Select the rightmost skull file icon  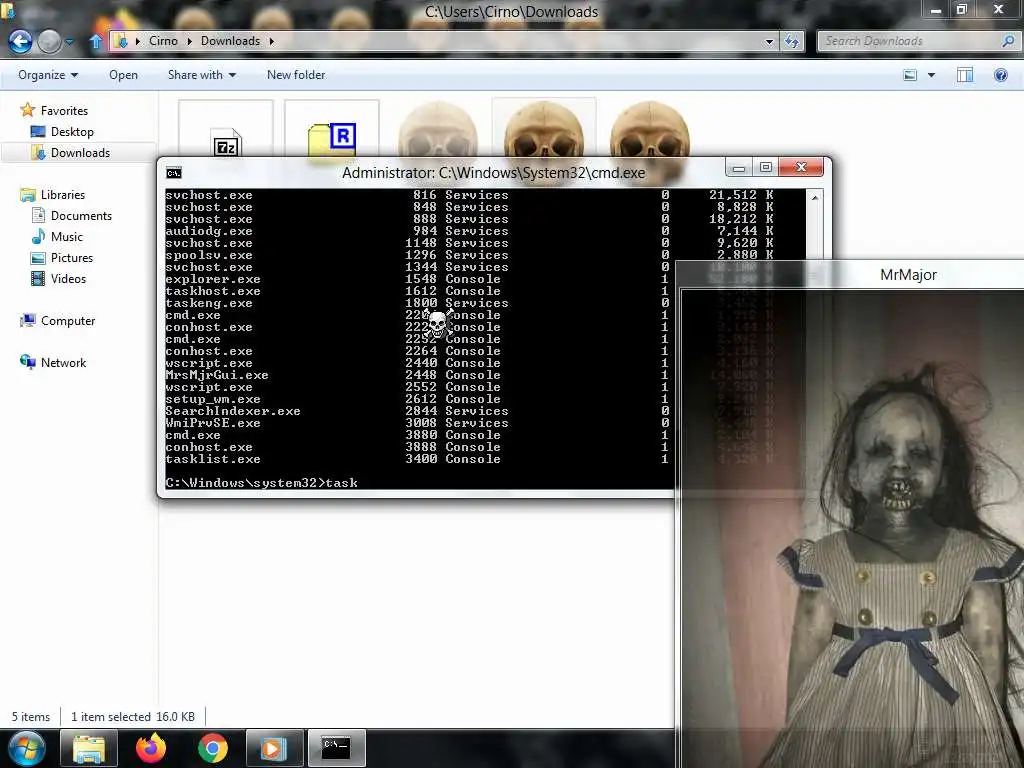click(x=649, y=129)
